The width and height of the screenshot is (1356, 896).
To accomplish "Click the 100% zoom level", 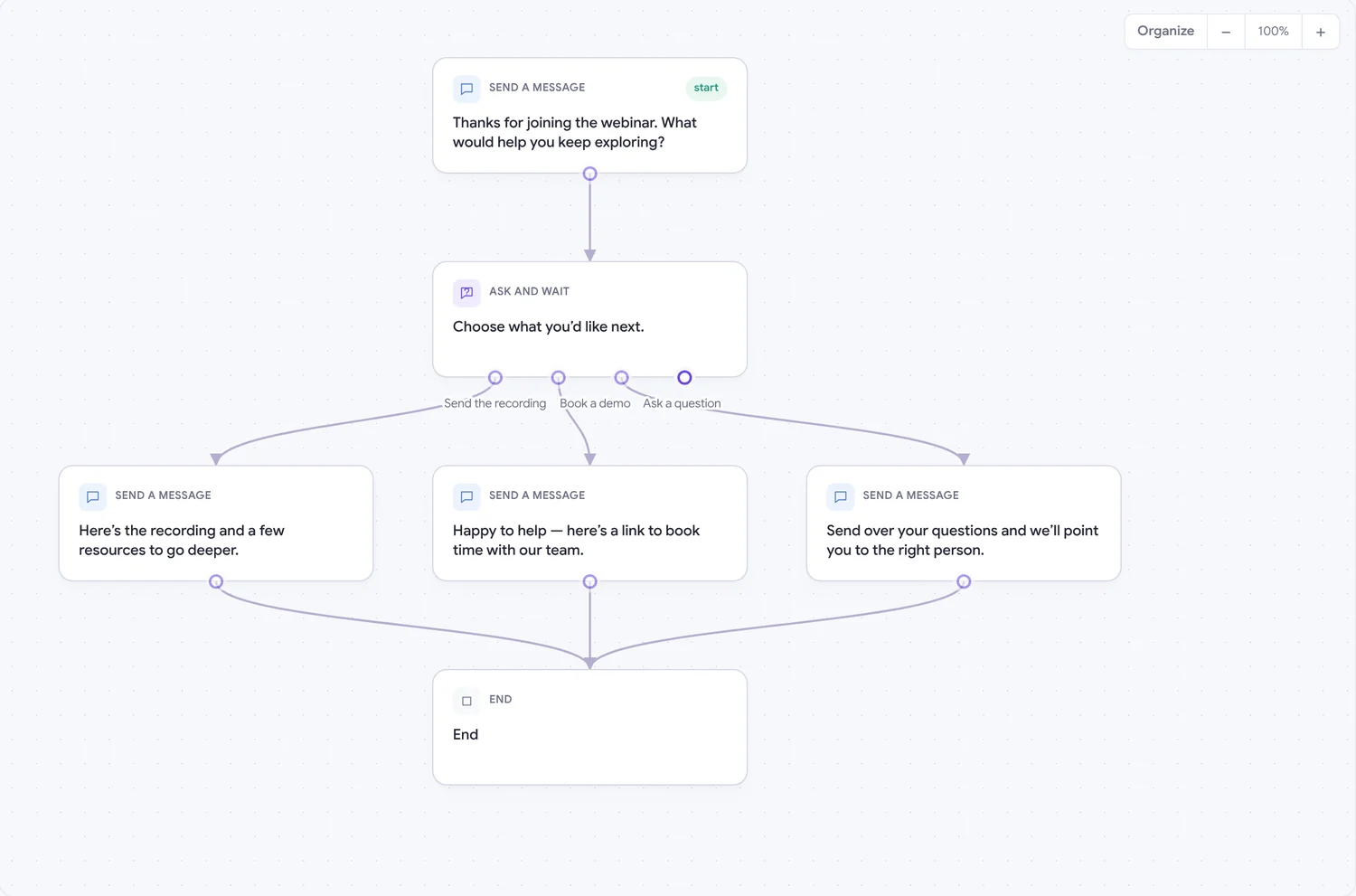I will click(x=1273, y=32).
